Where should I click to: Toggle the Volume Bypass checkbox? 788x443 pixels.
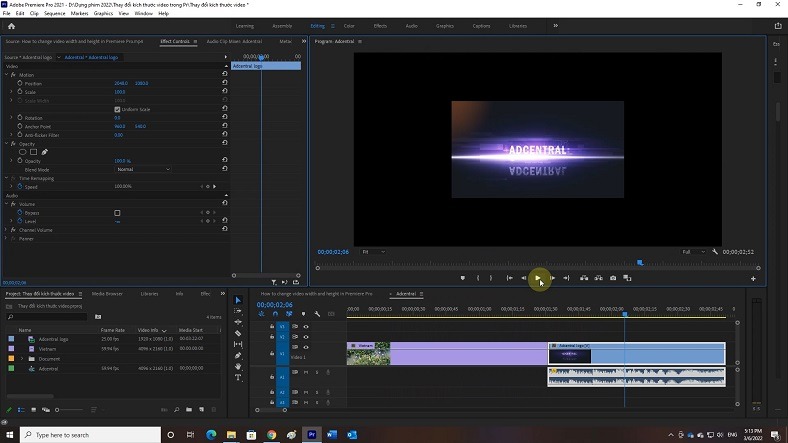(x=117, y=213)
